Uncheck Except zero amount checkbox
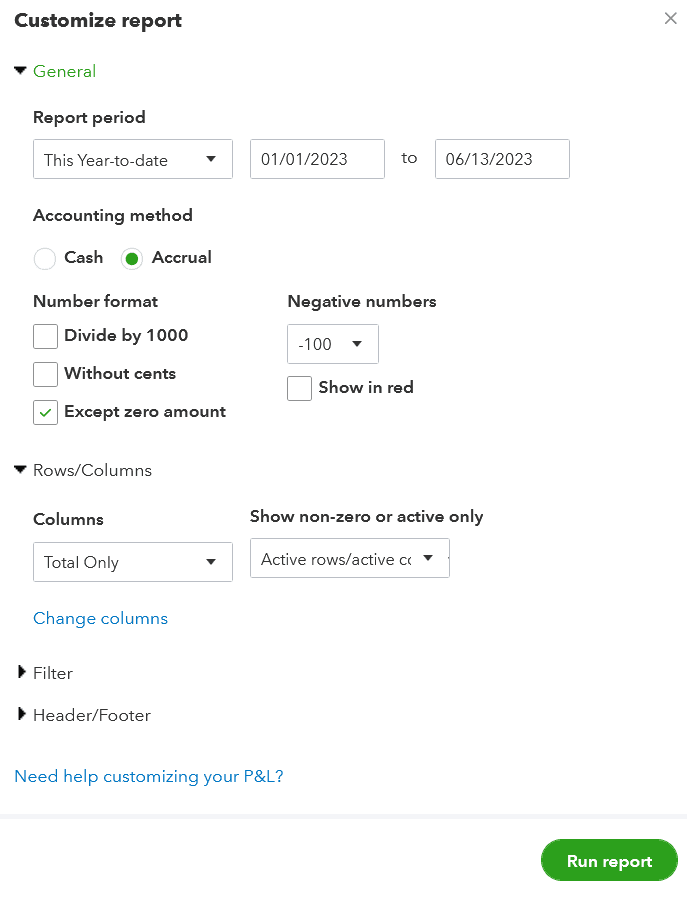 click(x=46, y=412)
